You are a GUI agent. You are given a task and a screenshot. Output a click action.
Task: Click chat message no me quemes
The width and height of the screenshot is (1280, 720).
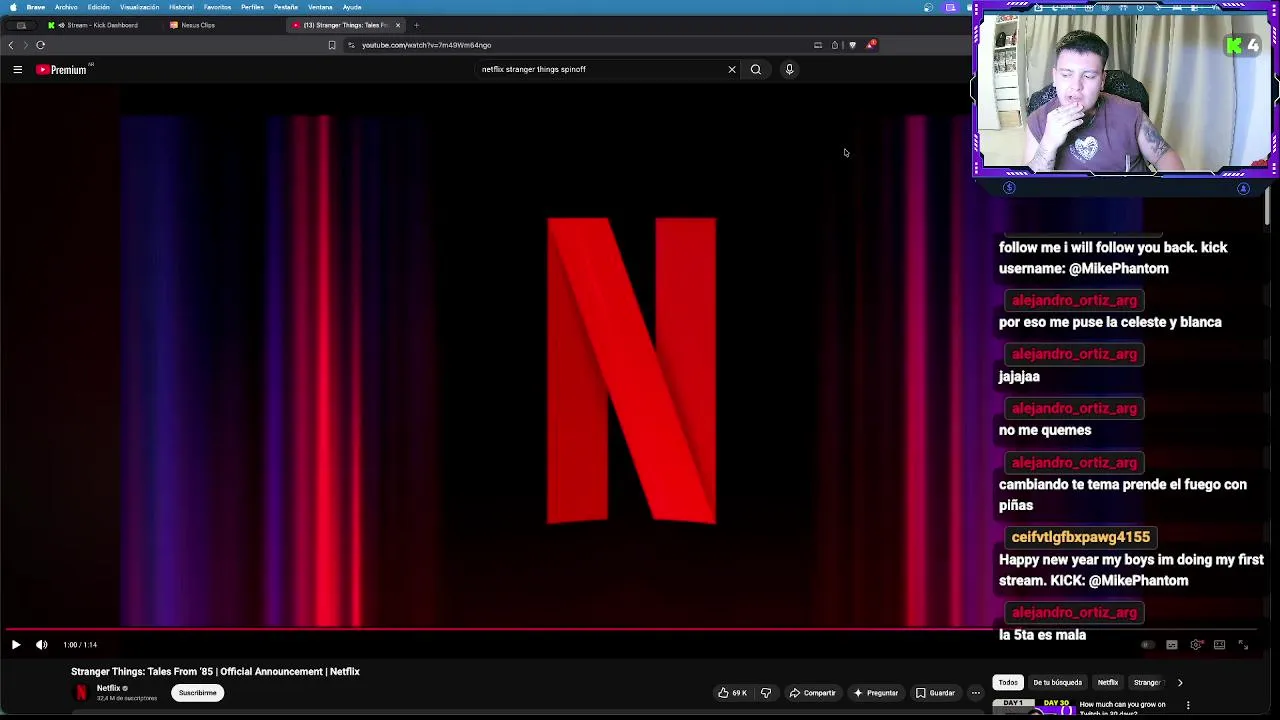(1045, 430)
